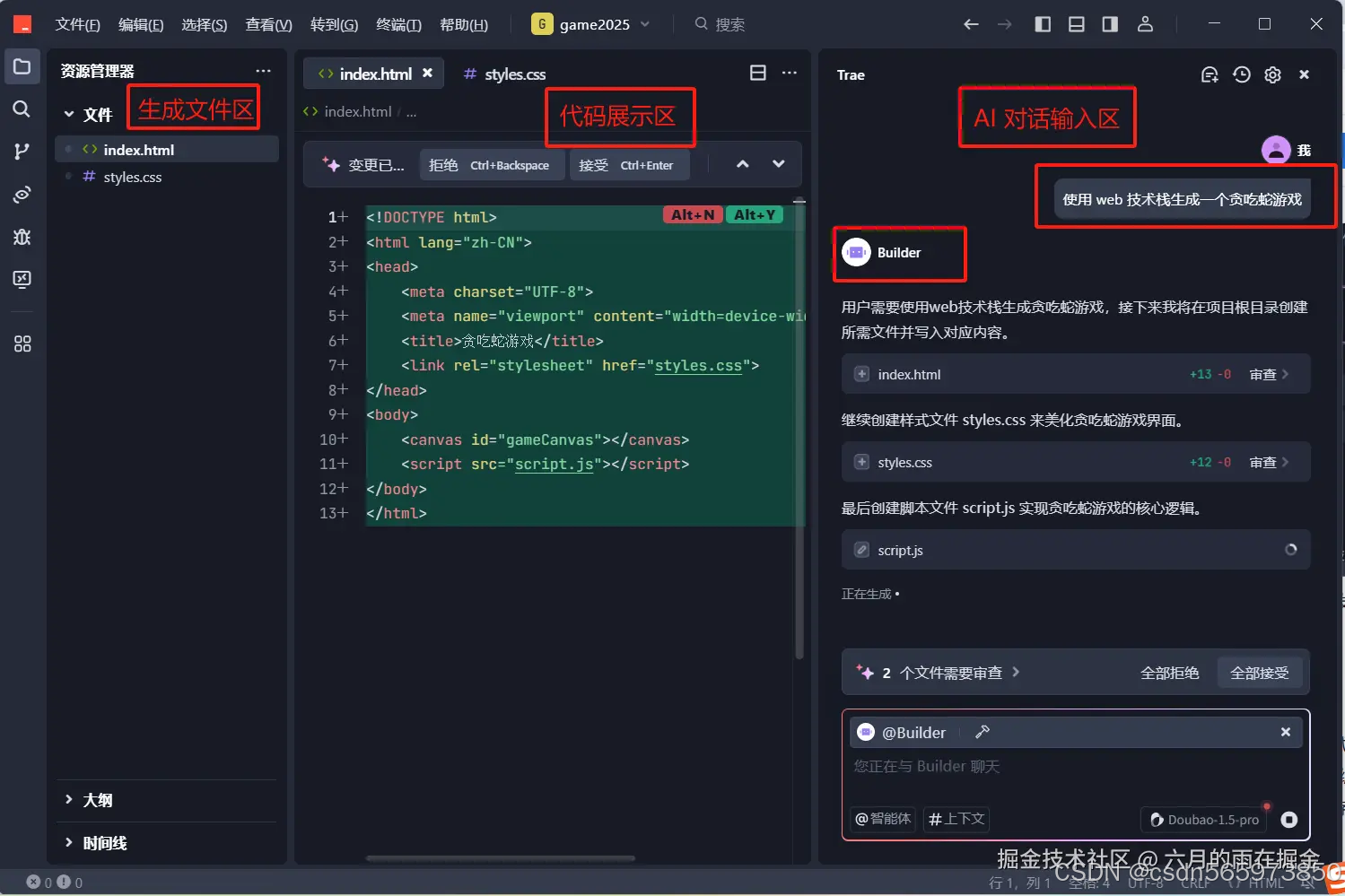
Task: Open Trae AI settings gear
Action: [x=1272, y=74]
